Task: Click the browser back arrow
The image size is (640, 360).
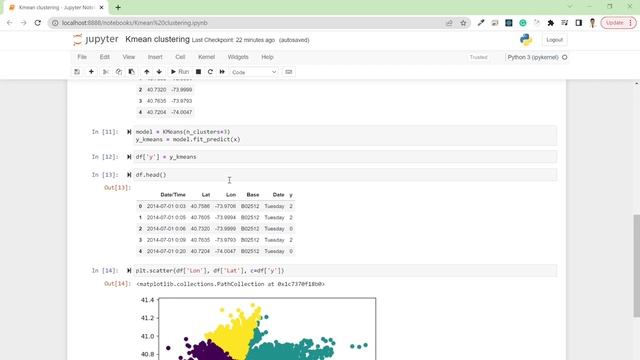Action: point(9,23)
